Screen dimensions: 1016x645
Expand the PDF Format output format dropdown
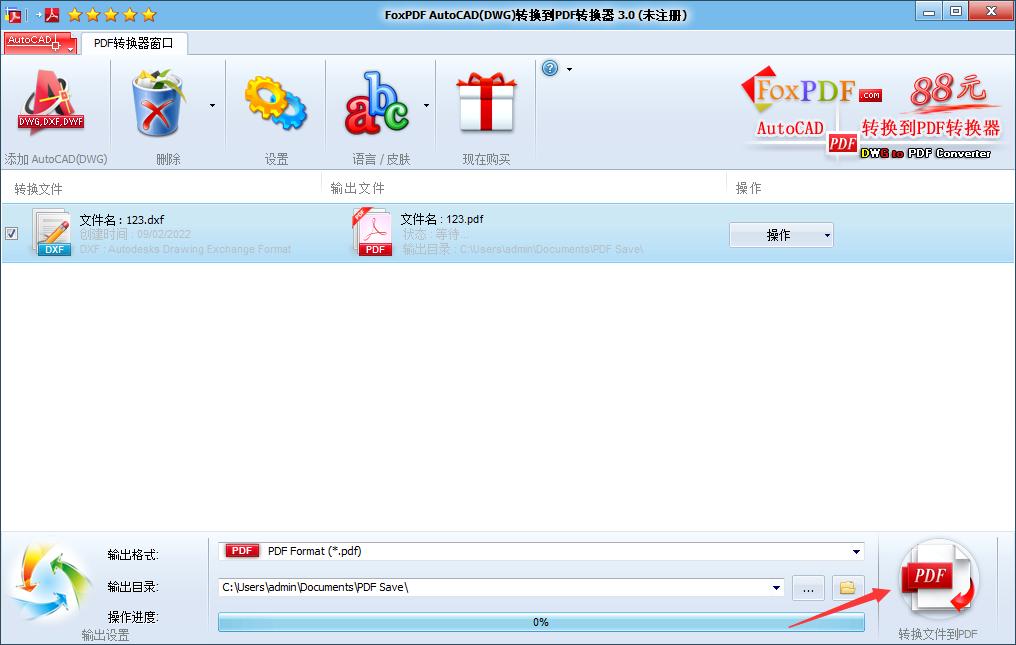coord(855,550)
